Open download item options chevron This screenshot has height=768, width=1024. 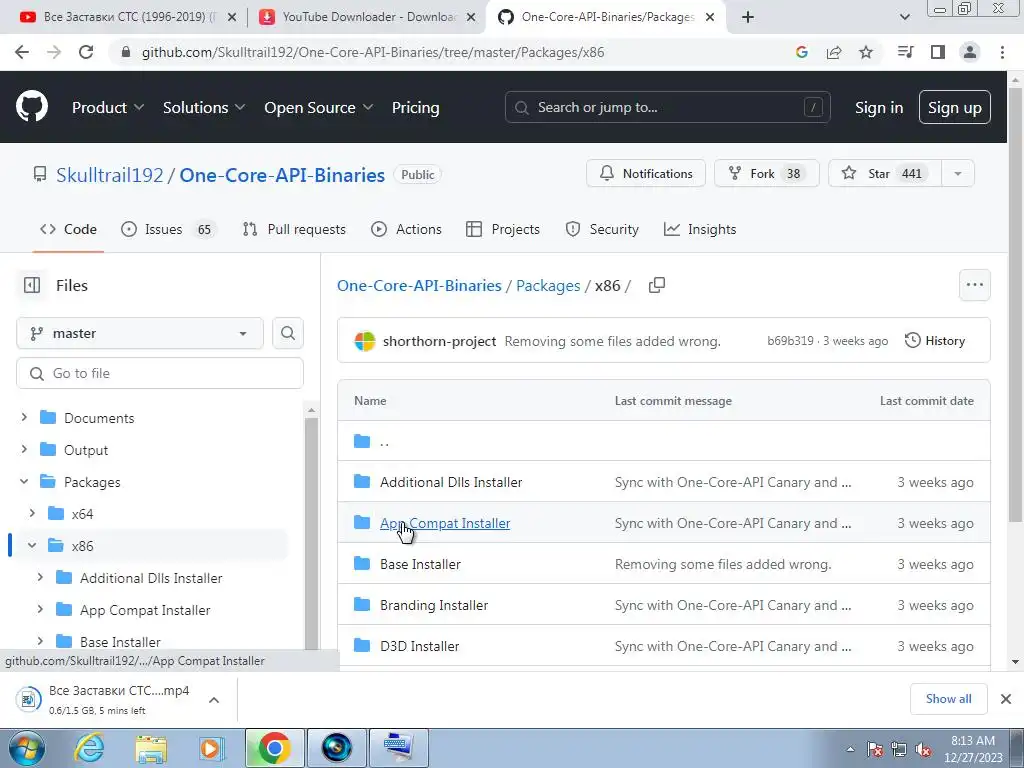pos(214,700)
